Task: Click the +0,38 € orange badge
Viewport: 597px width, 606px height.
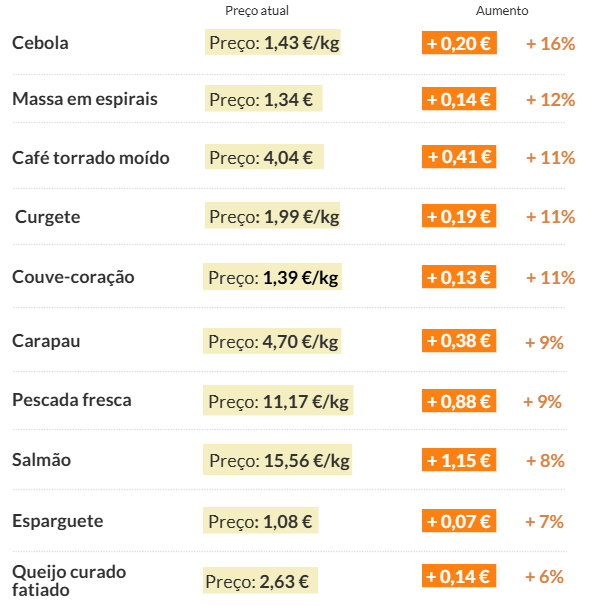Action: click(x=459, y=341)
